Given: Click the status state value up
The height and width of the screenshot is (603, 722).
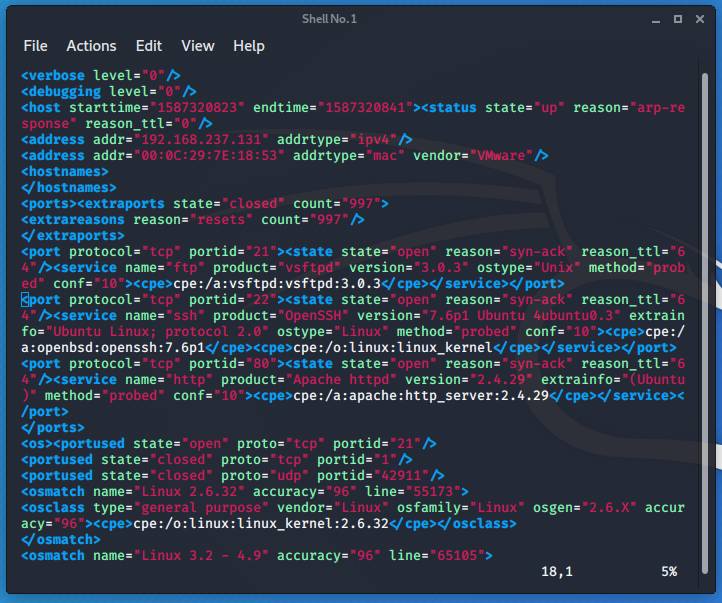Looking at the screenshot, I should pyautogui.click(x=549, y=108).
